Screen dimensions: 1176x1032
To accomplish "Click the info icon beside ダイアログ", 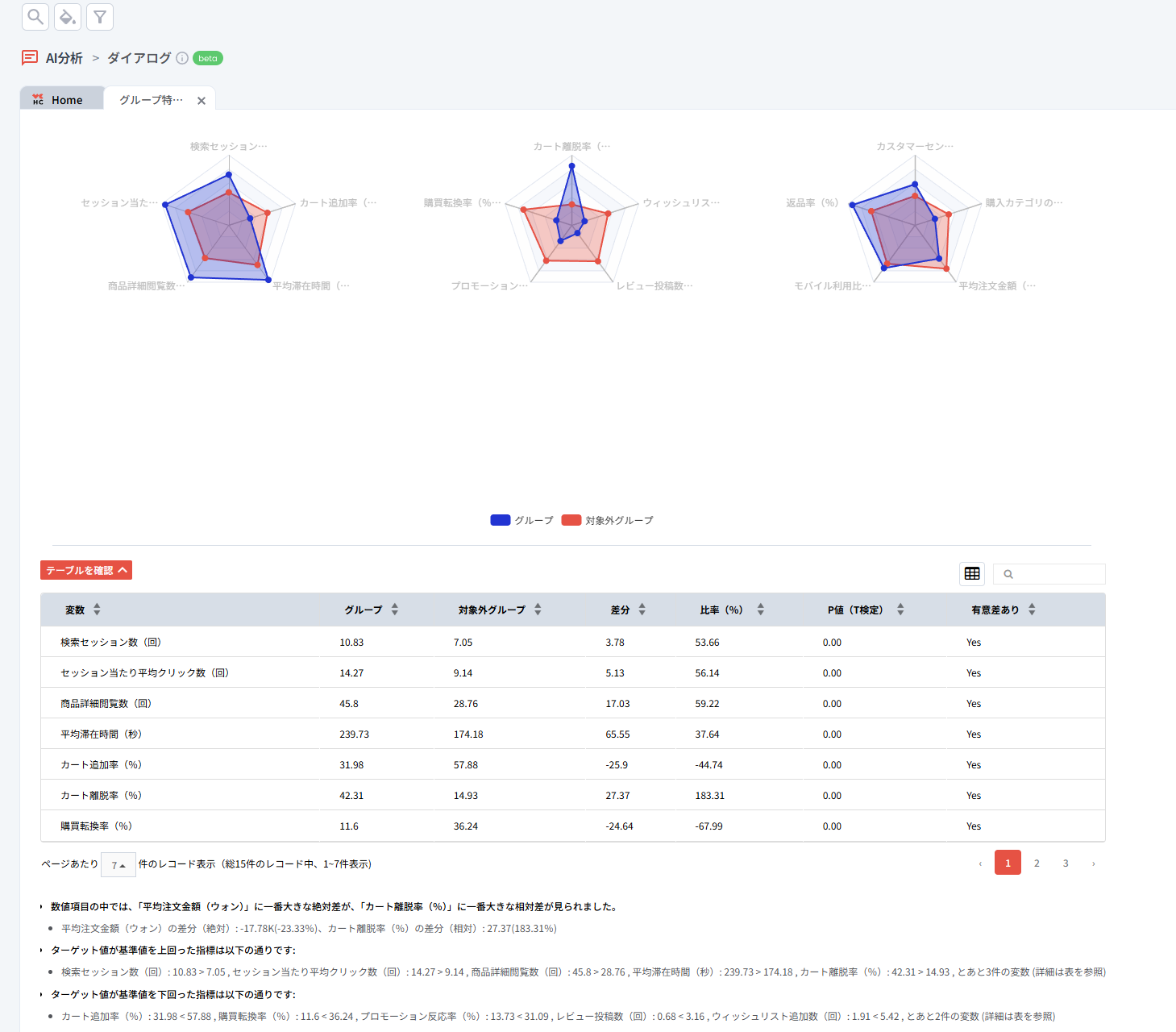I will click(182, 58).
